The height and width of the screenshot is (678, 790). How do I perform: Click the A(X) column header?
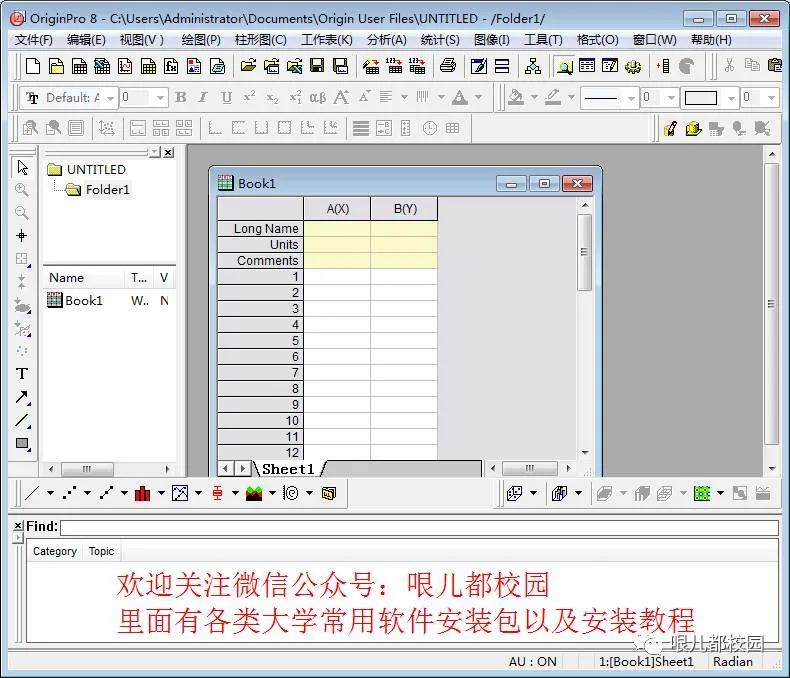tap(338, 209)
